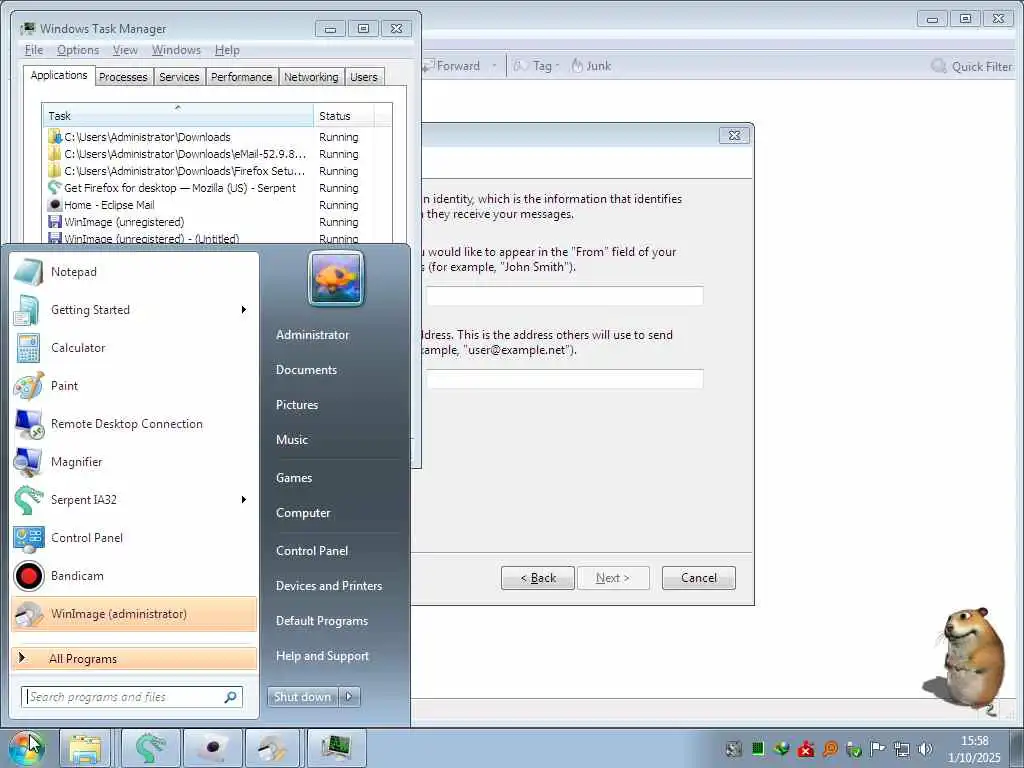Click the Tag toolbar button
Viewport: 1024px width, 768px height.
click(536, 65)
